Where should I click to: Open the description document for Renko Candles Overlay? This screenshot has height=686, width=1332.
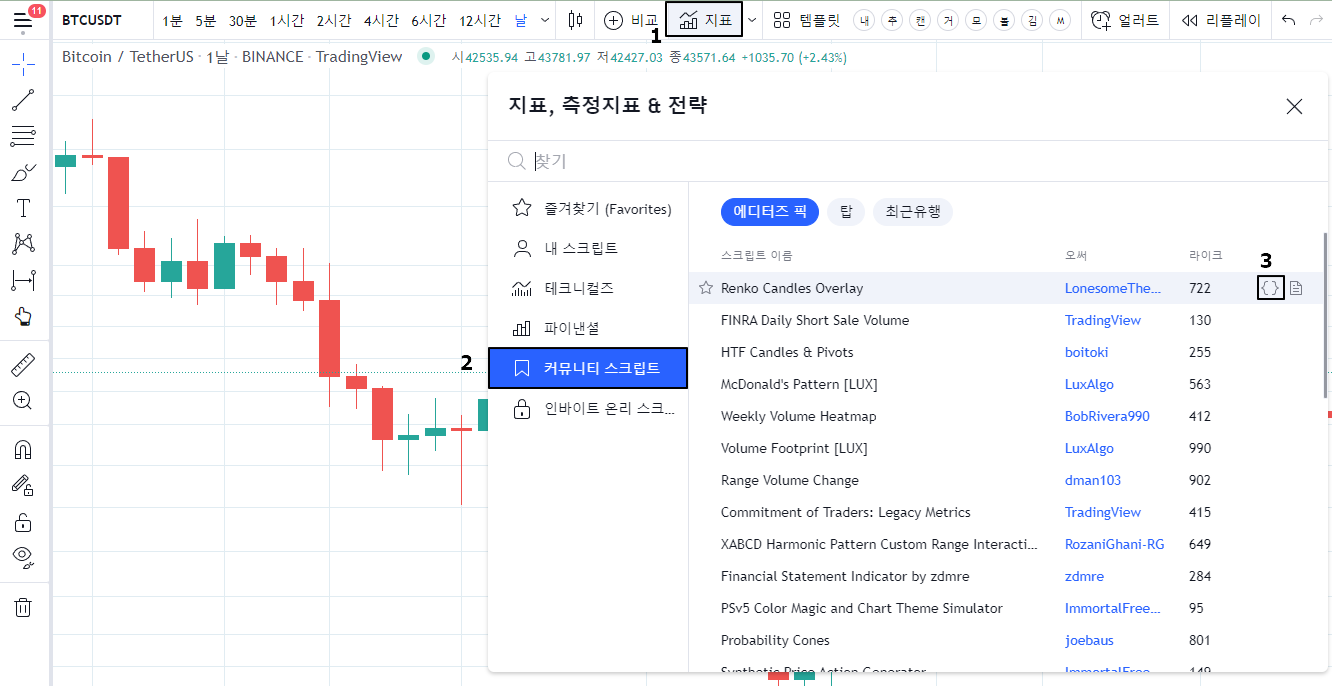click(x=1296, y=288)
